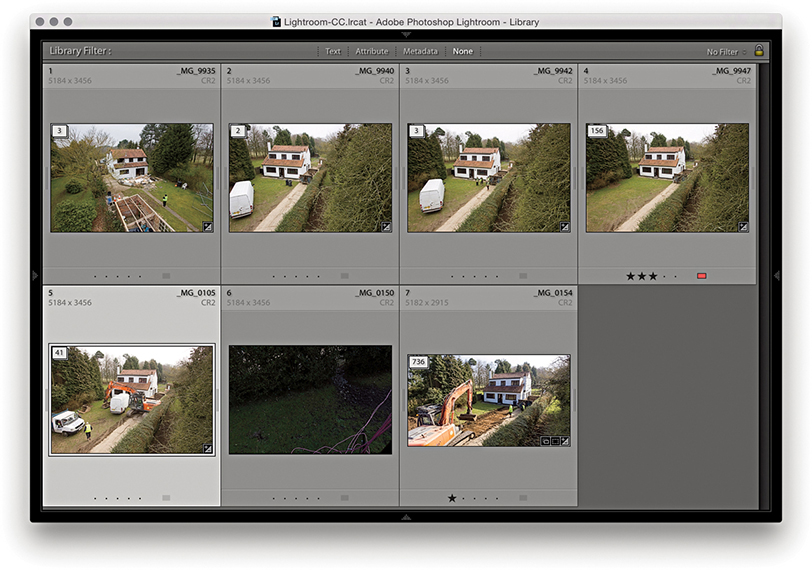Expand the right panel group arrow

(x=777, y=275)
